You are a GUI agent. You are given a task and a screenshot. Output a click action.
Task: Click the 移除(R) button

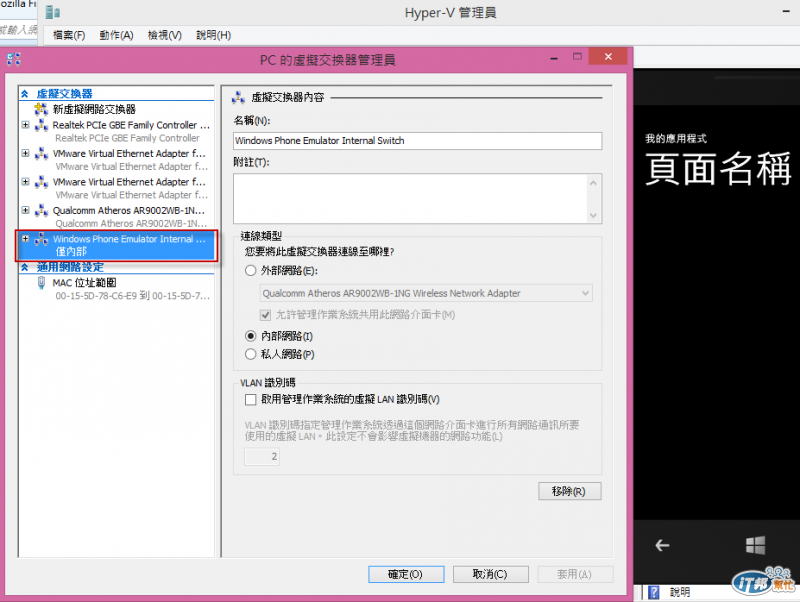[x=569, y=491]
